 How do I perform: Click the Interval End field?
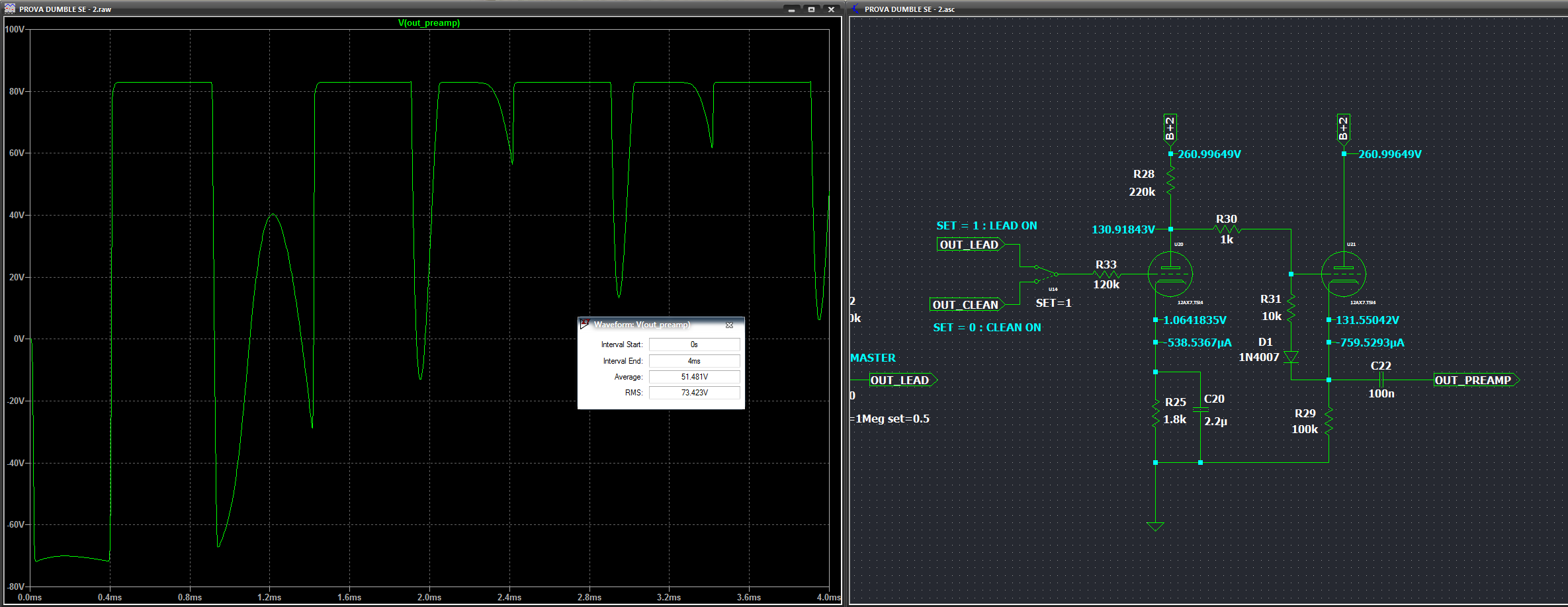click(693, 361)
